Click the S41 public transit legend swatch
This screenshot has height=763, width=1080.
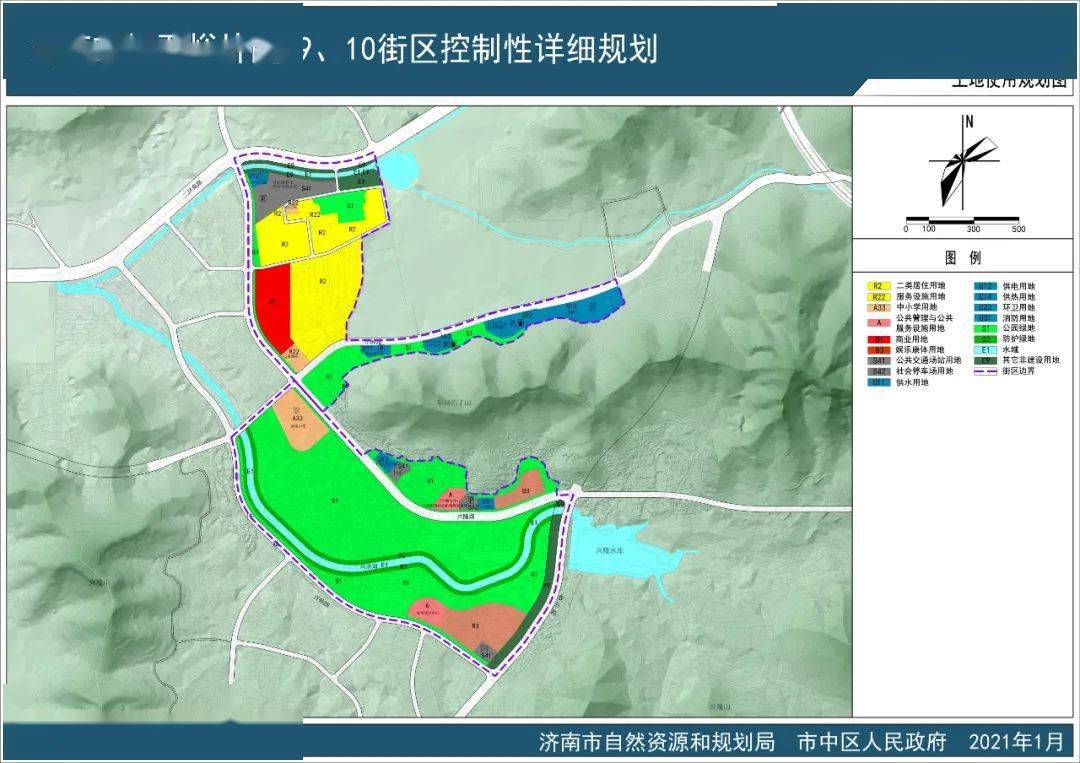[879, 360]
